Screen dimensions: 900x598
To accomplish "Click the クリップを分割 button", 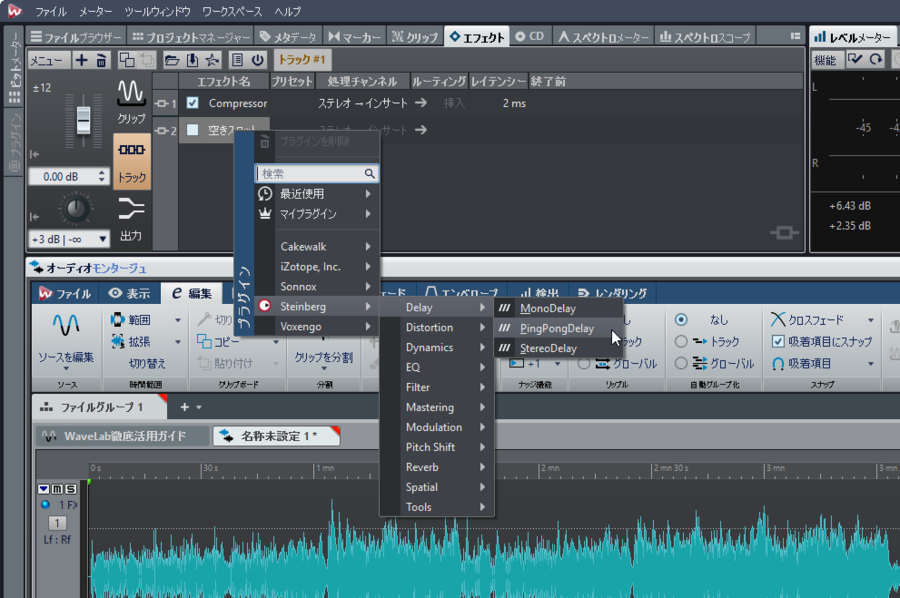I will pyautogui.click(x=324, y=357).
